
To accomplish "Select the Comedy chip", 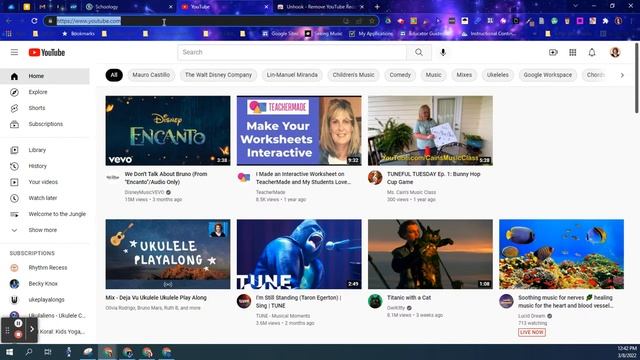I will (x=400, y=75).
